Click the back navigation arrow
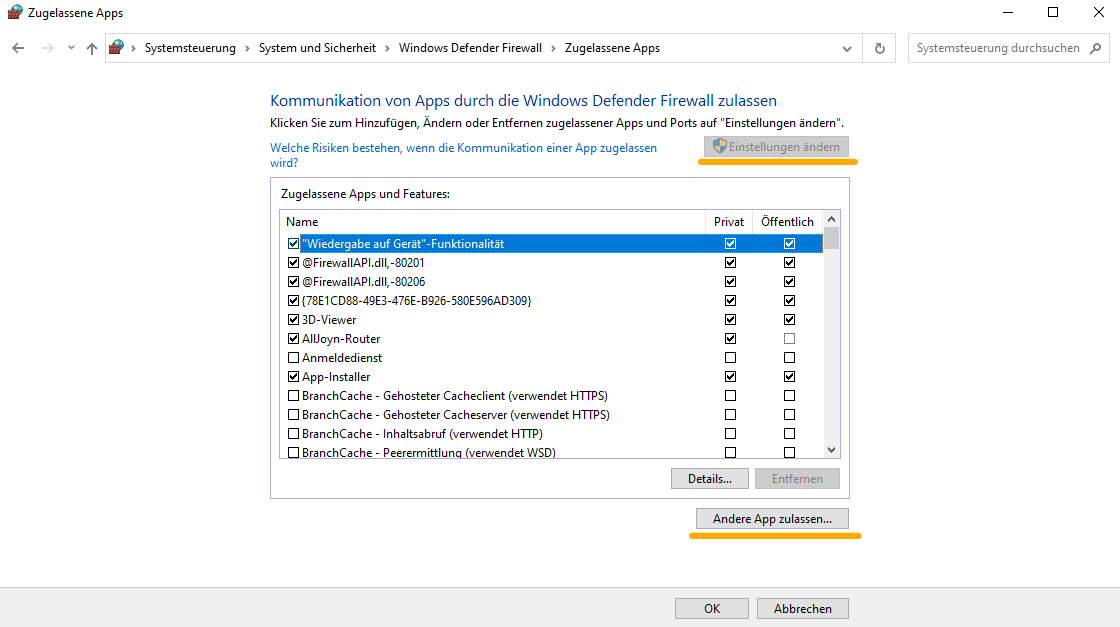Viewport: 1120px width, 627px height. coord(17,47)
